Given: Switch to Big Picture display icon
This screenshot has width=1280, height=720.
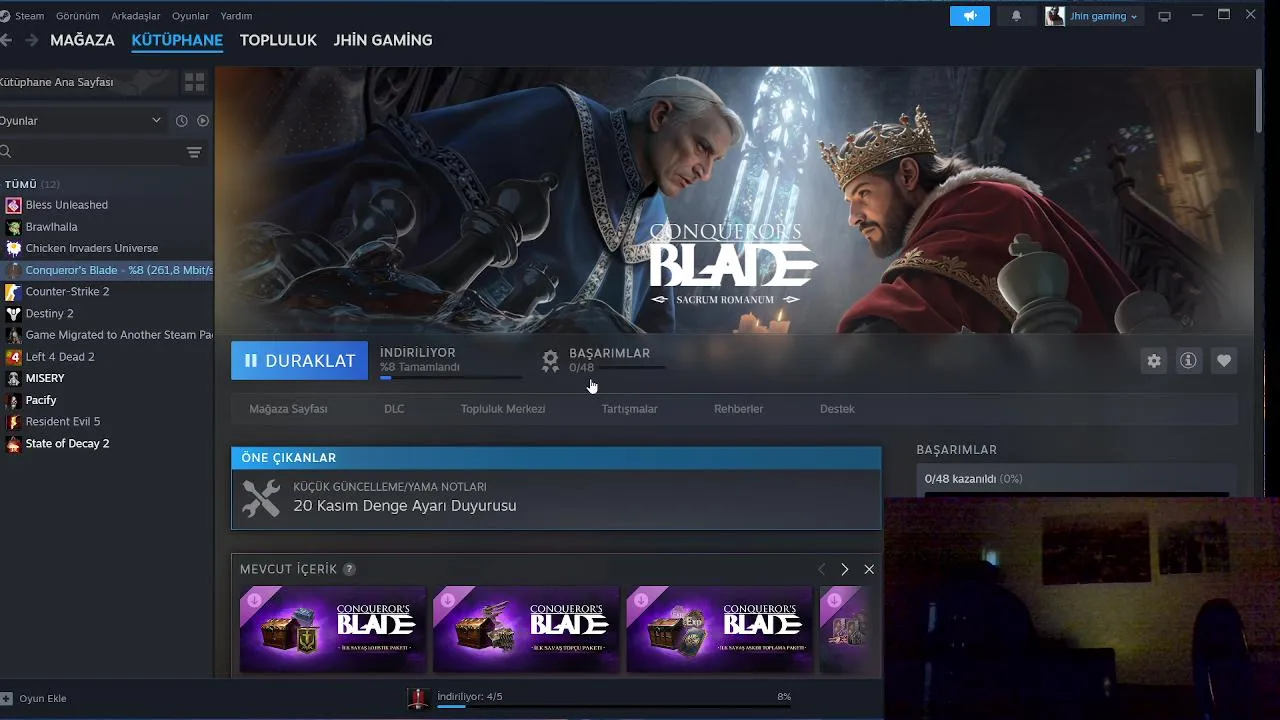Looking at the screenshot, I should 1164,16.
